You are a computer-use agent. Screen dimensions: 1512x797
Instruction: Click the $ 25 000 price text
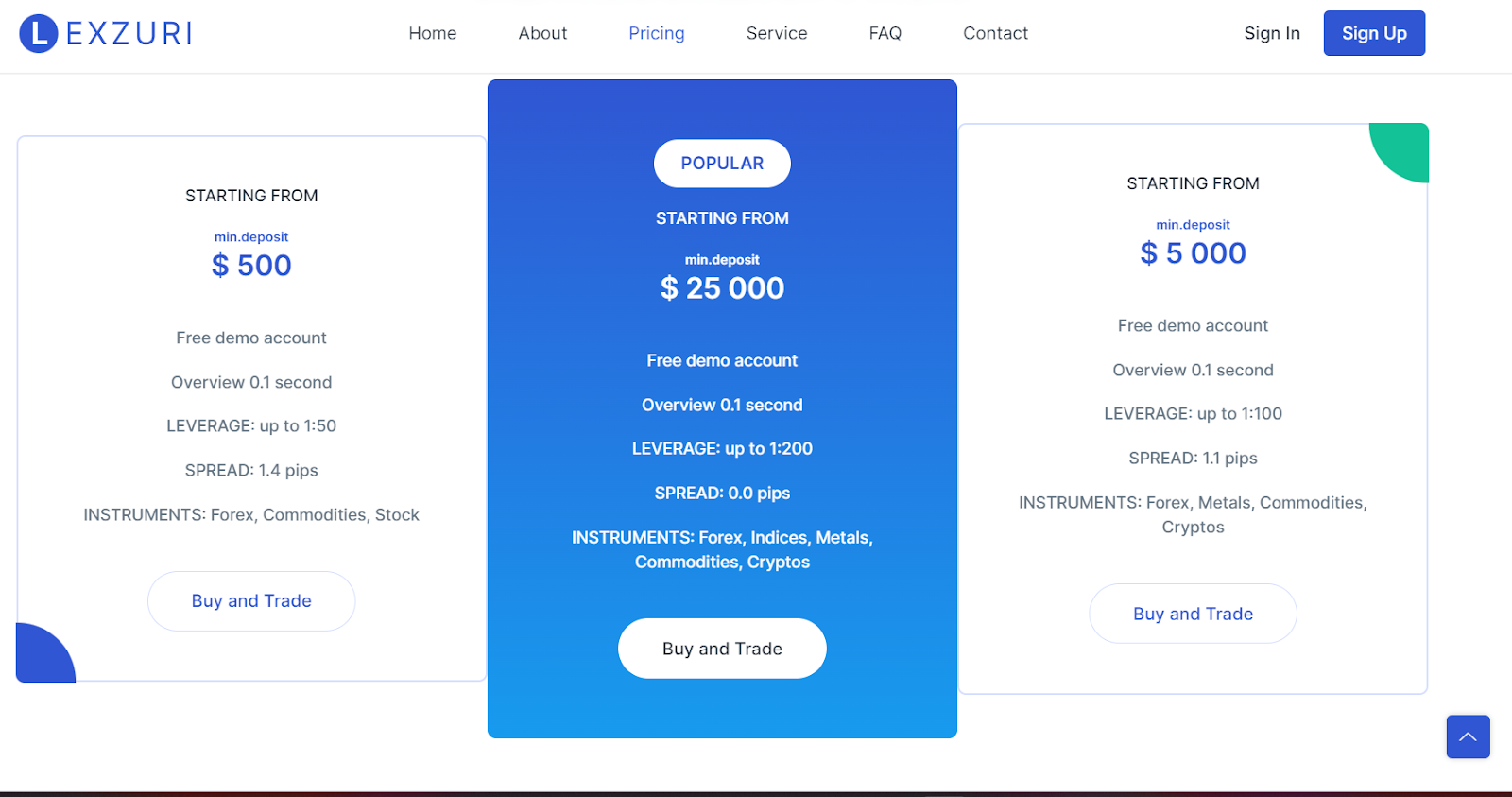722,288
